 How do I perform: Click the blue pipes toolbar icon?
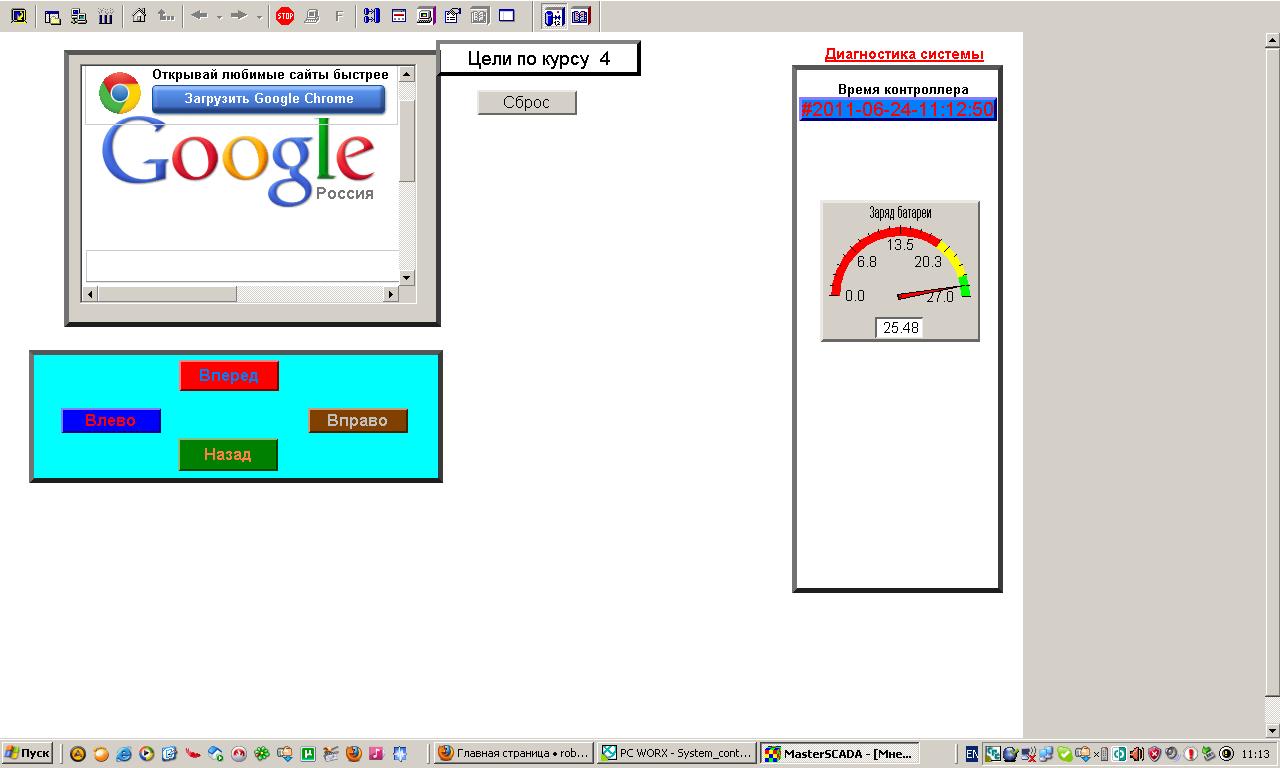(372, 16)
